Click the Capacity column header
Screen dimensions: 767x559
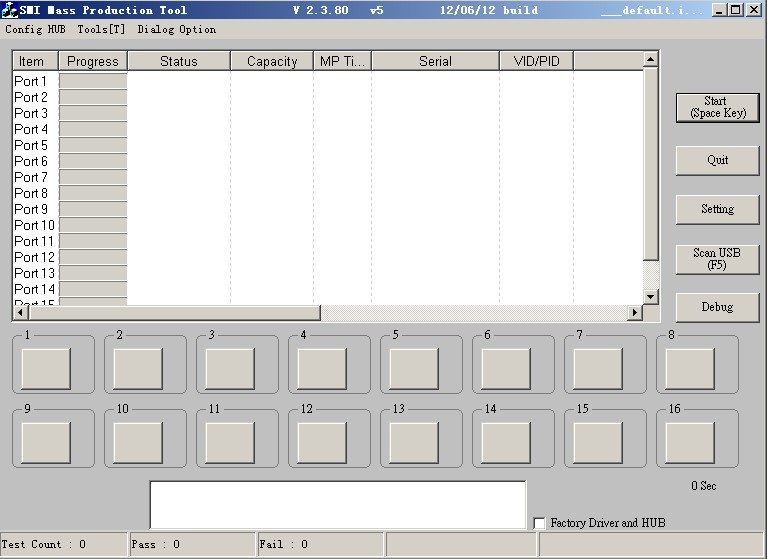(x=272, y=61)
